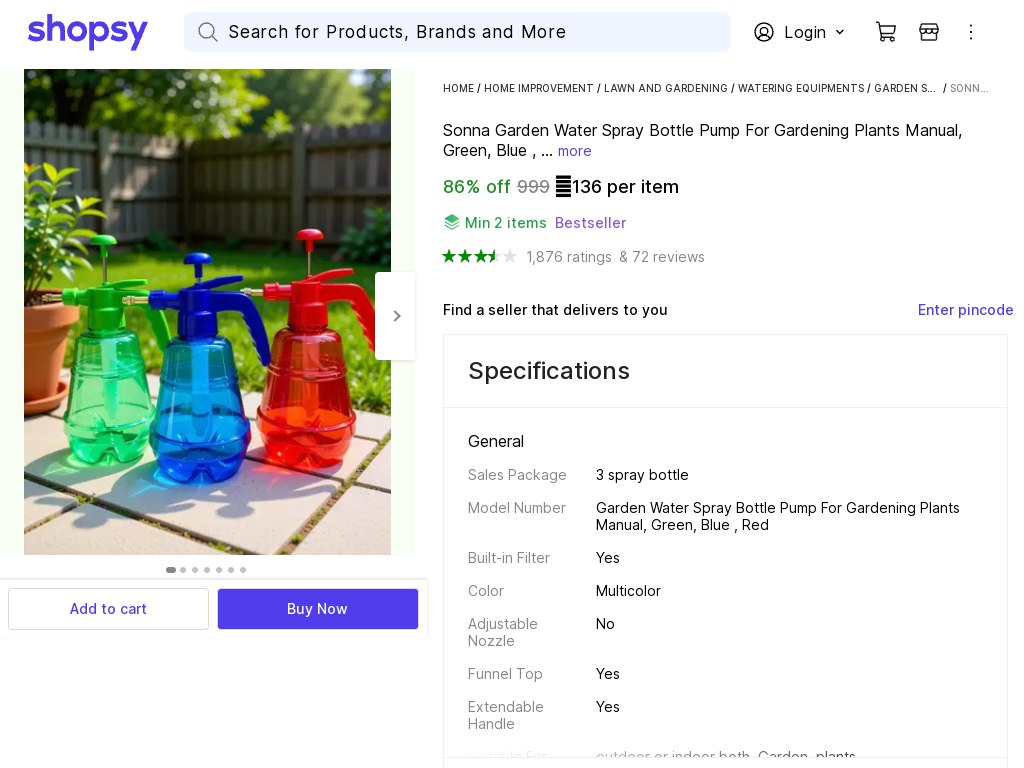The width and height of the screenshot is (1024, 768).
Task: Click the Add to cart button
Action: (x=108, y=609)
